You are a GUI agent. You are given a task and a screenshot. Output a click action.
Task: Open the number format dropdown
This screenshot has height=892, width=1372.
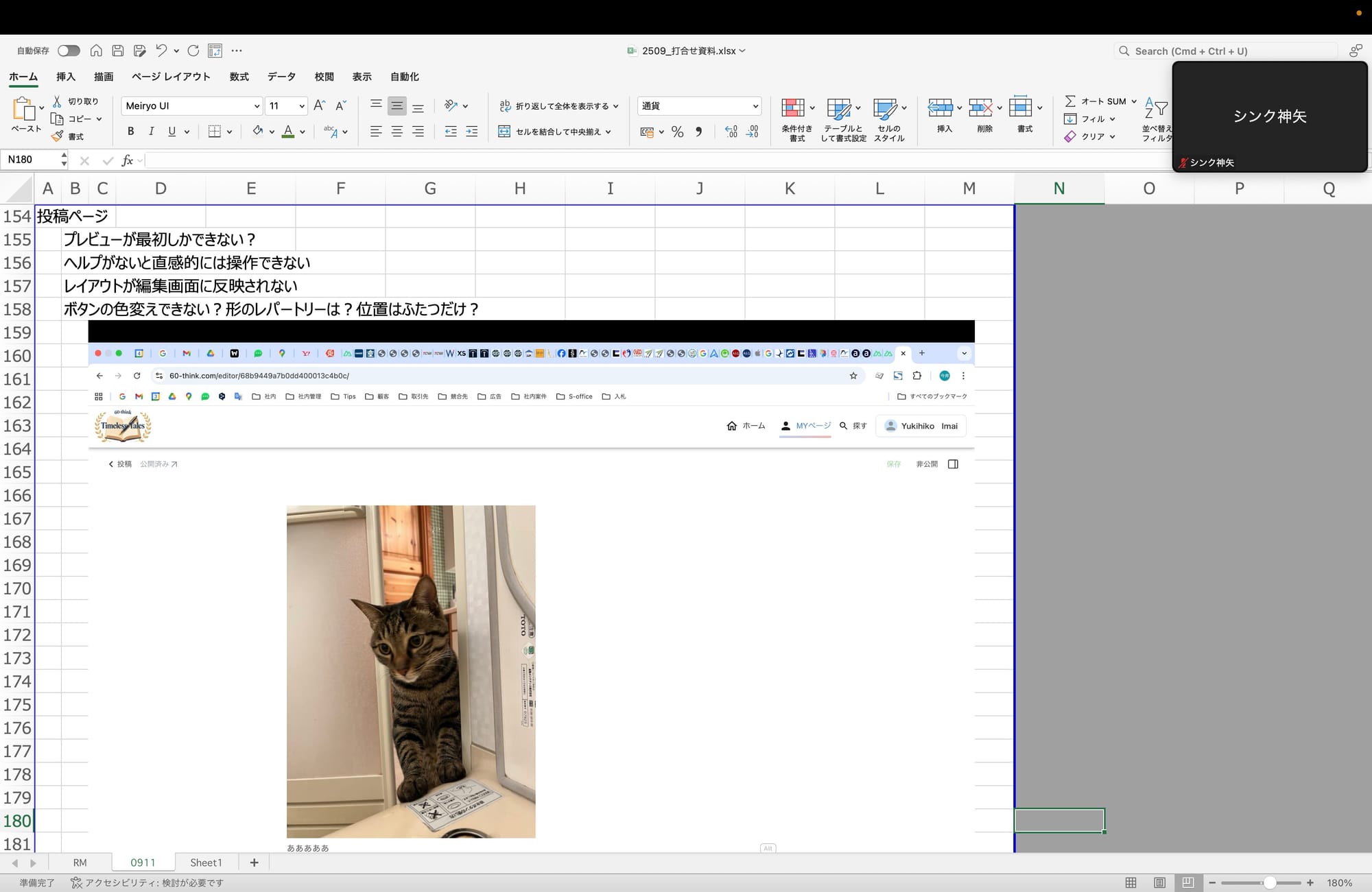[x=755, y=106]
